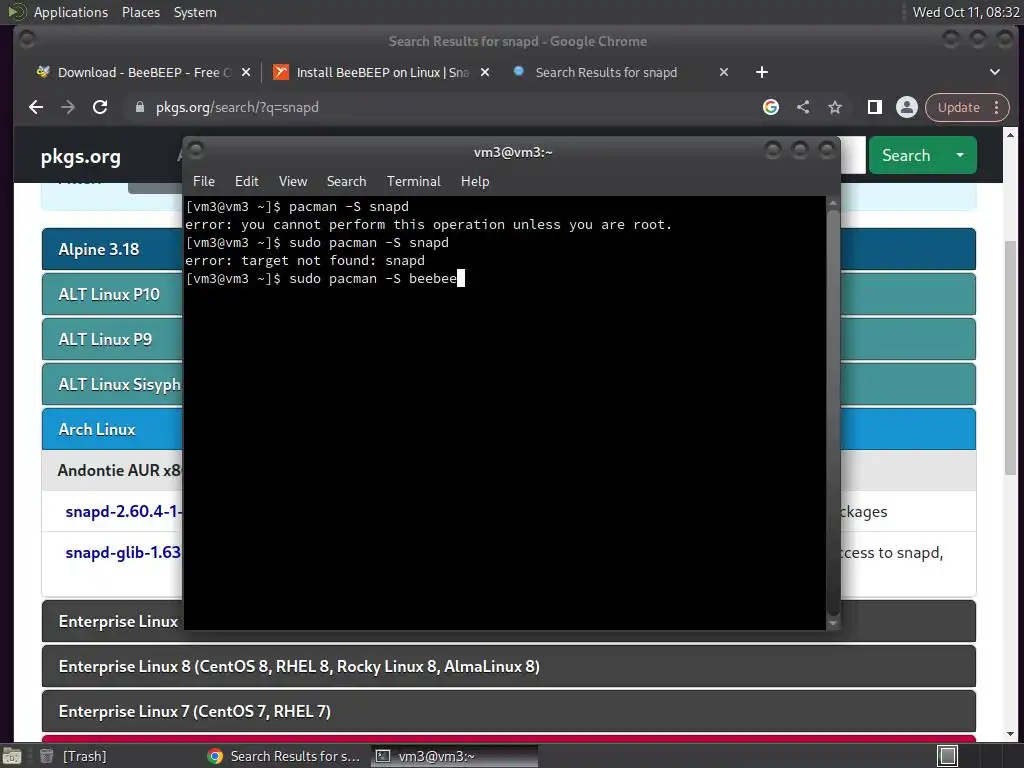Open the Applications menu

pyautogui.click(x=71, y=12)
